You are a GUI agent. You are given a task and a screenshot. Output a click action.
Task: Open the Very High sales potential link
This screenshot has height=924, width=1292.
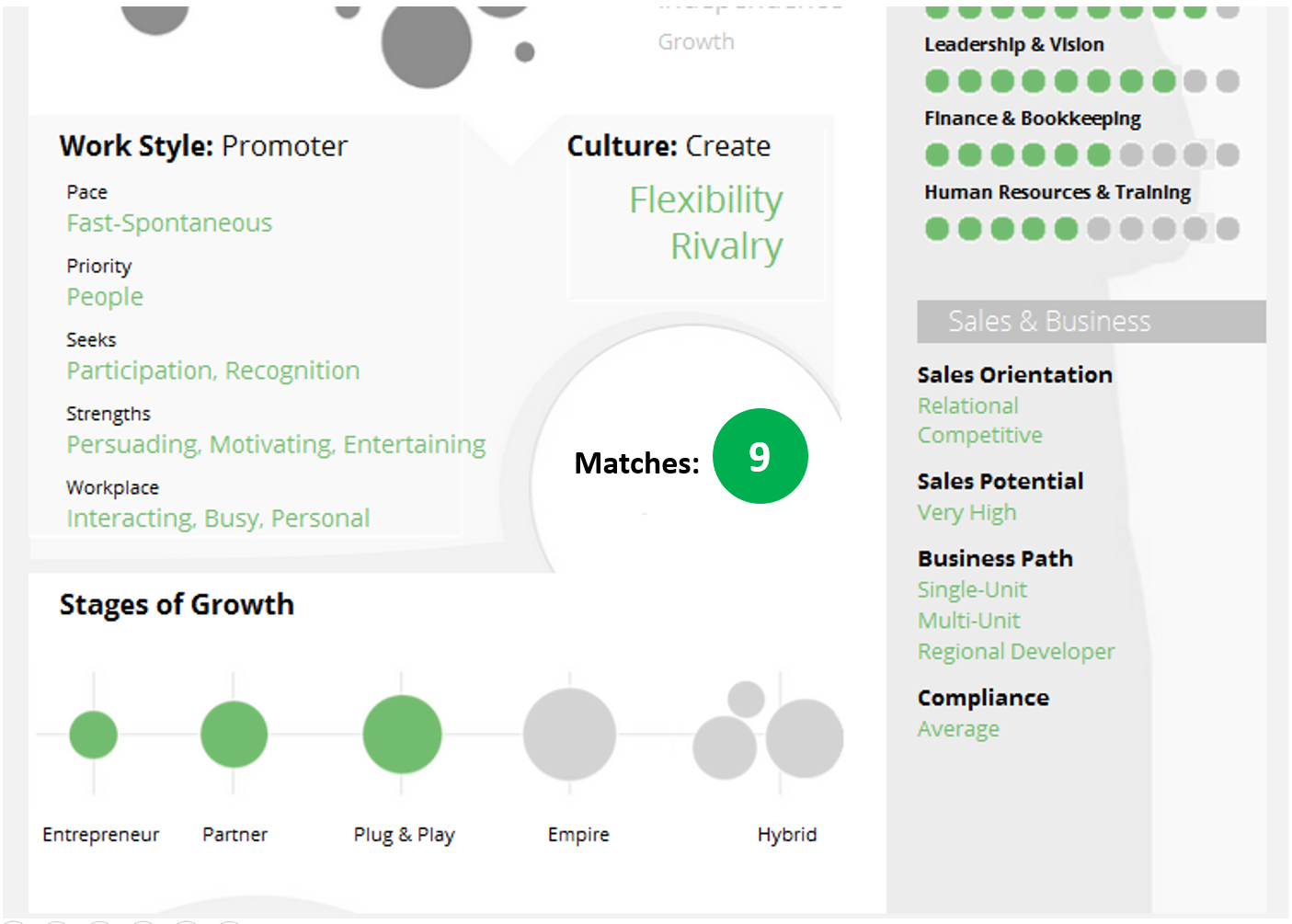click(x=966, y=513)
